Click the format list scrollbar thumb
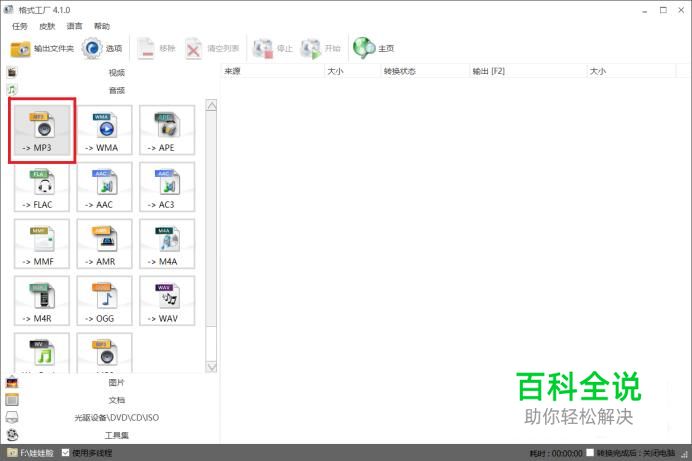Screen dimensions: 692x461 [211, 219]
